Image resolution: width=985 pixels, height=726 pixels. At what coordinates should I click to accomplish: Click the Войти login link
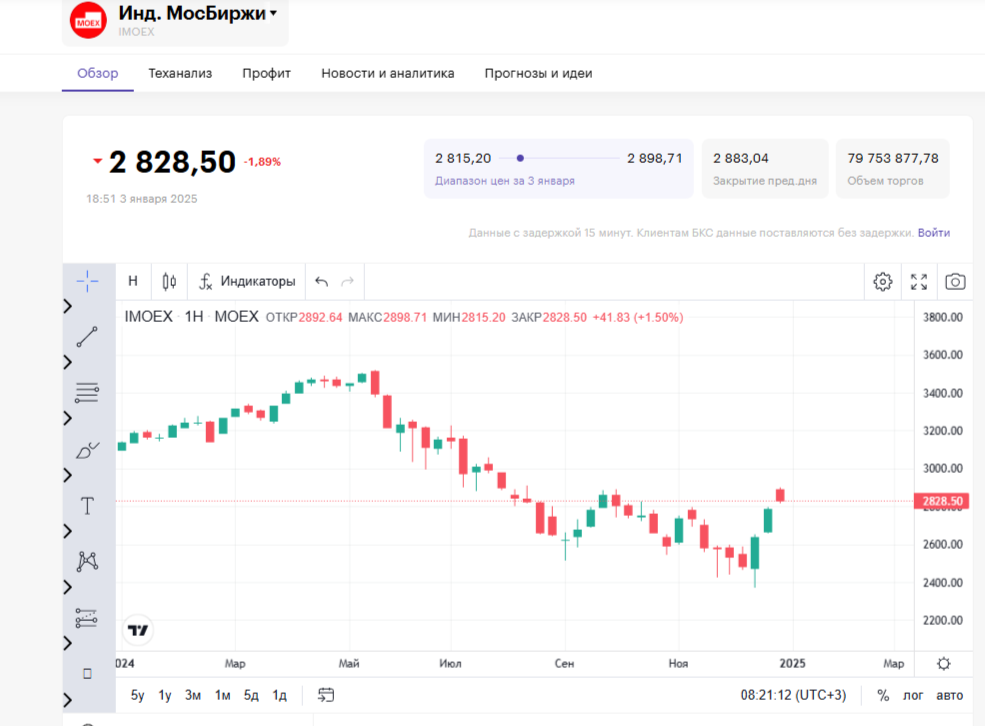933,233
